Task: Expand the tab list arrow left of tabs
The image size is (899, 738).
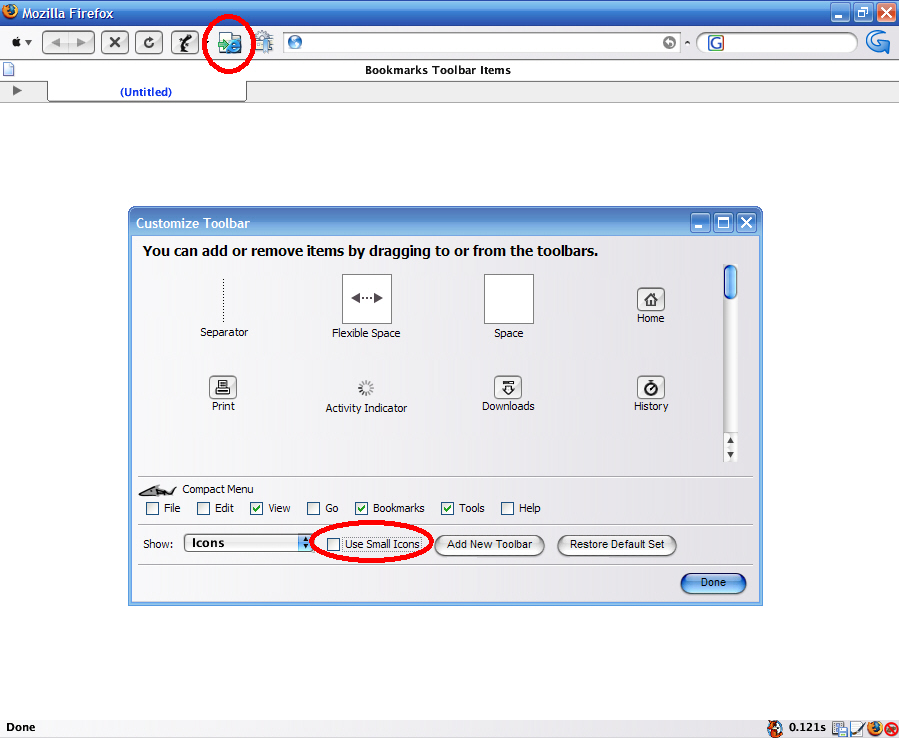Action: tap(17, 91)
